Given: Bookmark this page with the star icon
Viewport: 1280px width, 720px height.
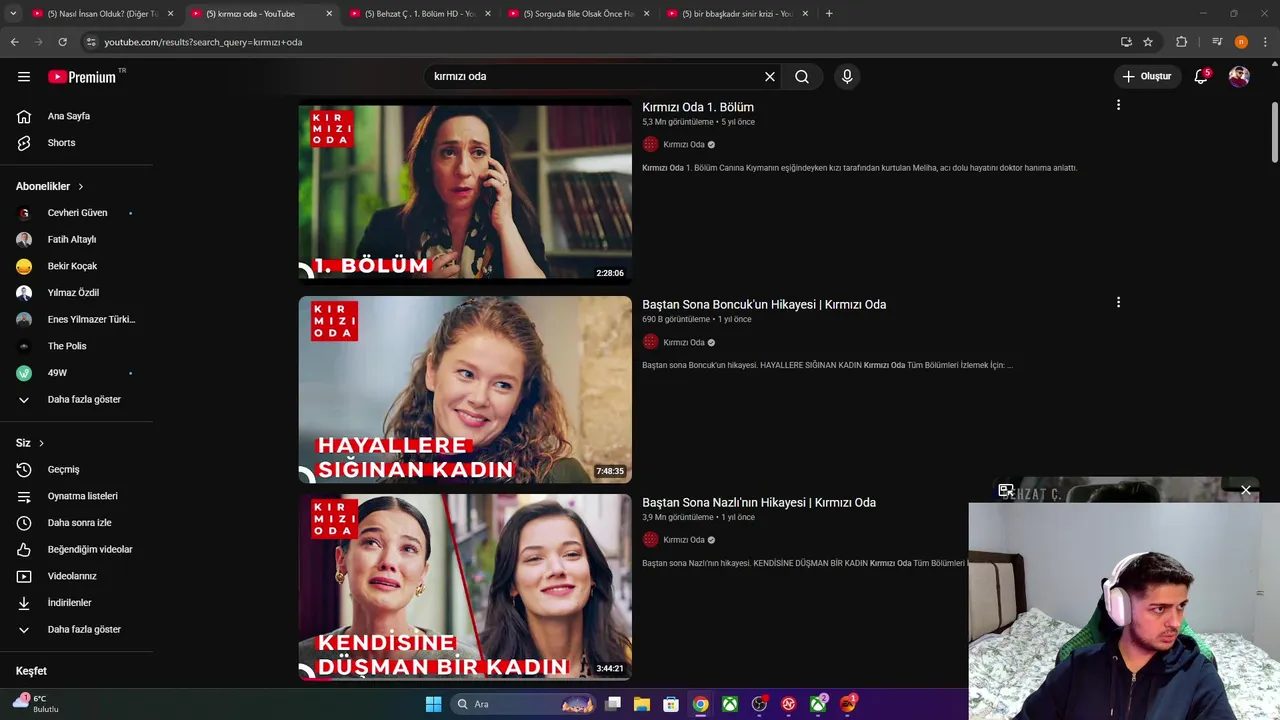Looking at the screenshot, I should coord(1148,42).
